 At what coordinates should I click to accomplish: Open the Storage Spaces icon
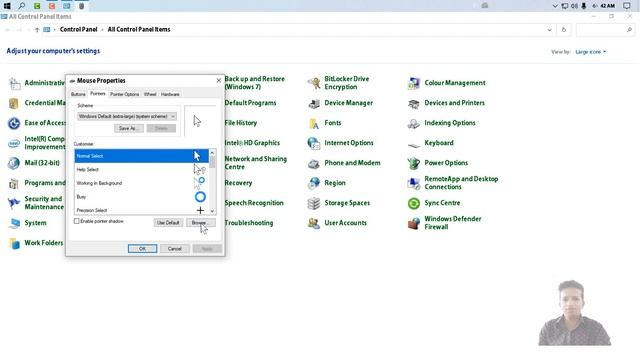[x=313, y=203]
